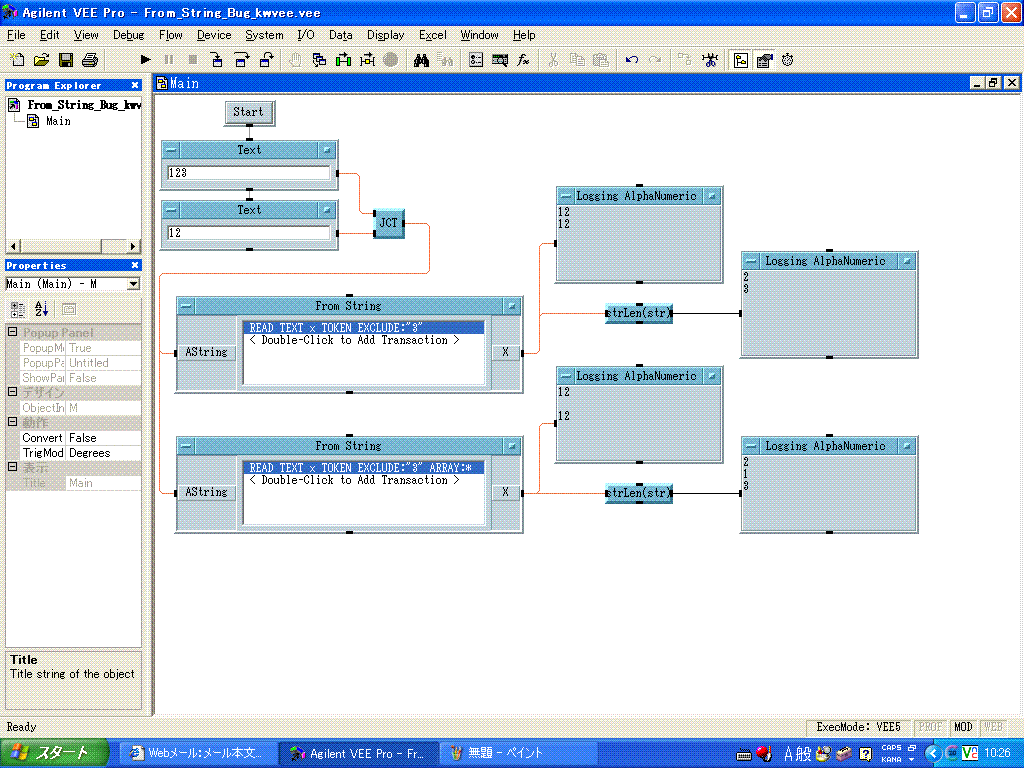Toggle the Program Explorer view toolbar icon
Viewport: 1024px width, 768px height.
(741, 60)
